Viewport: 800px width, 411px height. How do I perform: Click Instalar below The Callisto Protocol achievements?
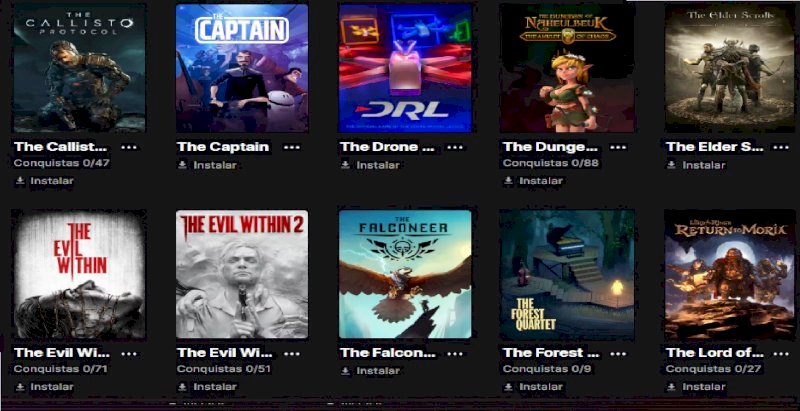coord(52,181)
